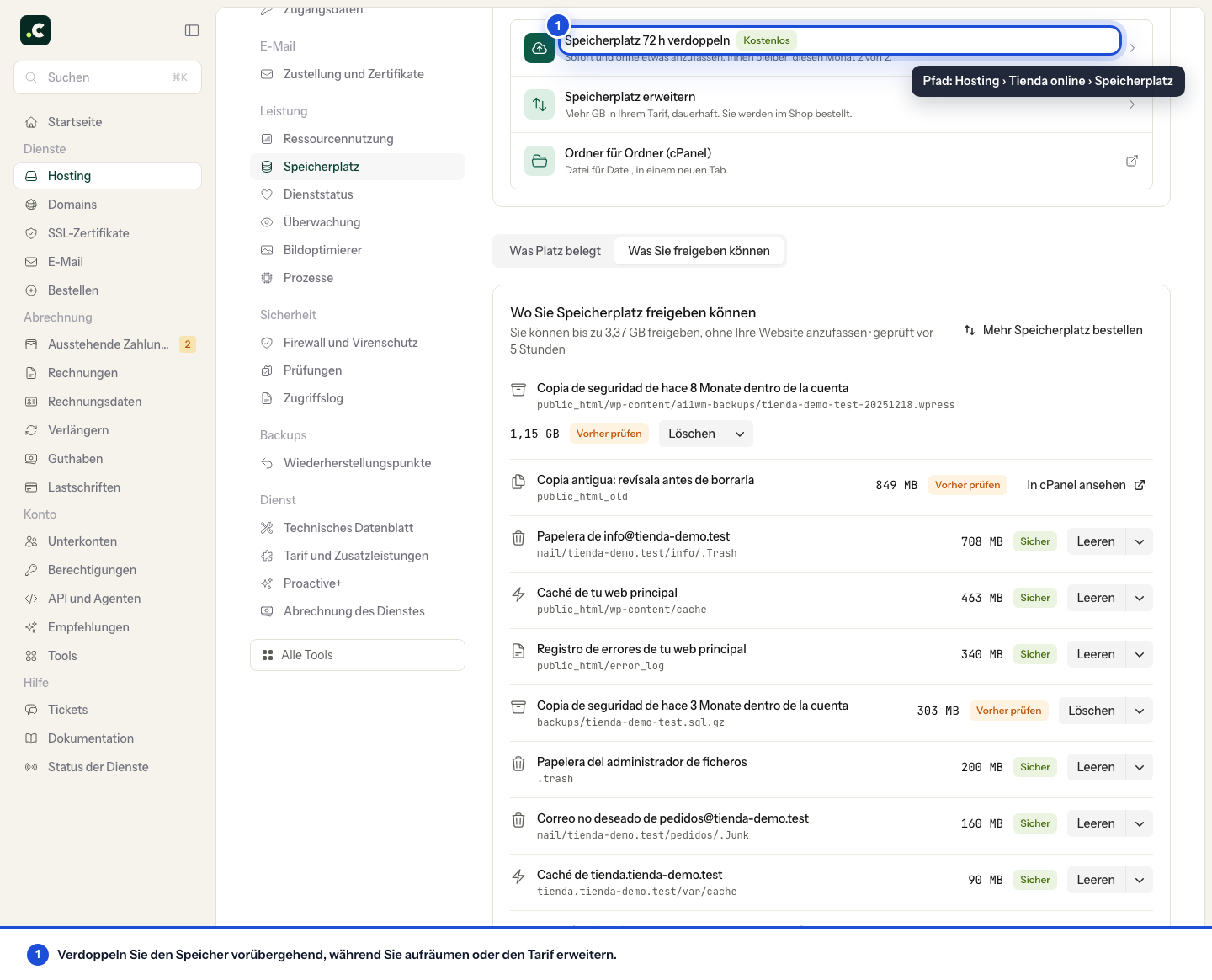Screen dimensions: 1212x980
Task: Click copy icon of Copia antigua row
Action: coord(518,481)
